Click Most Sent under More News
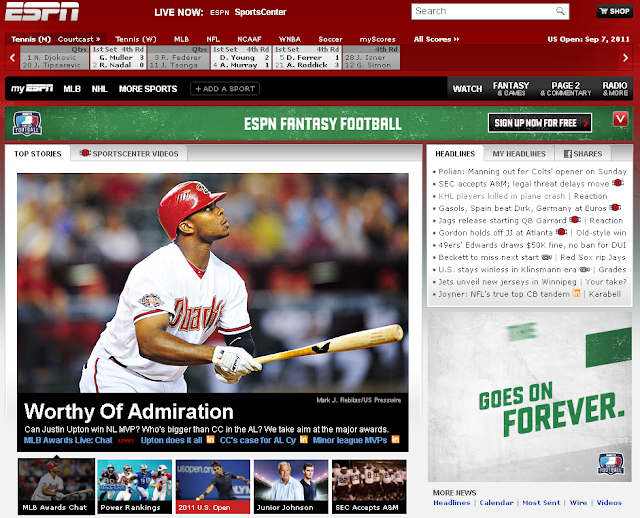 click(541, 502)
